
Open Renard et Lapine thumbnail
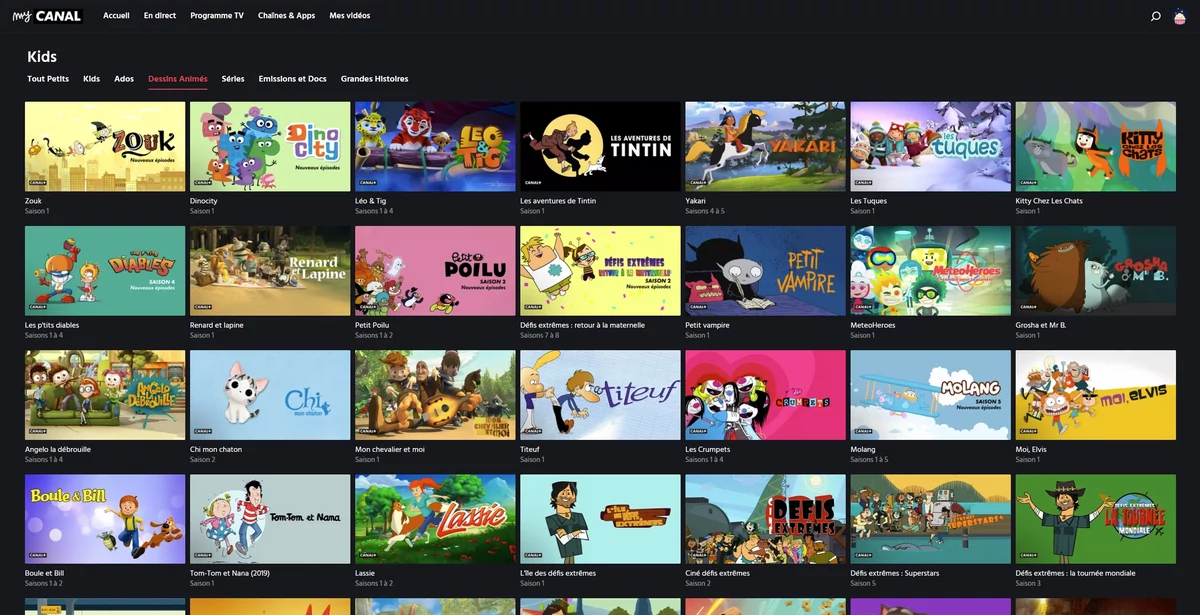270,270
